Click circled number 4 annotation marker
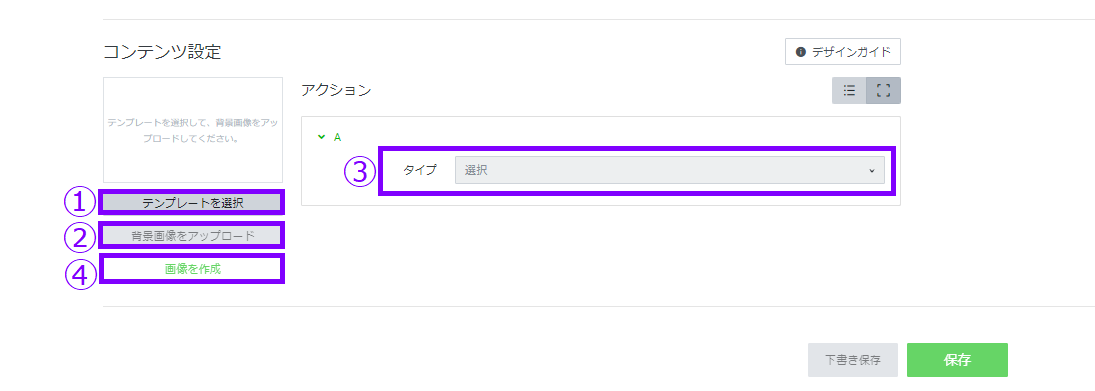Image resolution: width=1095 pixels, height=391 pixels. click(x=80, y=274)
